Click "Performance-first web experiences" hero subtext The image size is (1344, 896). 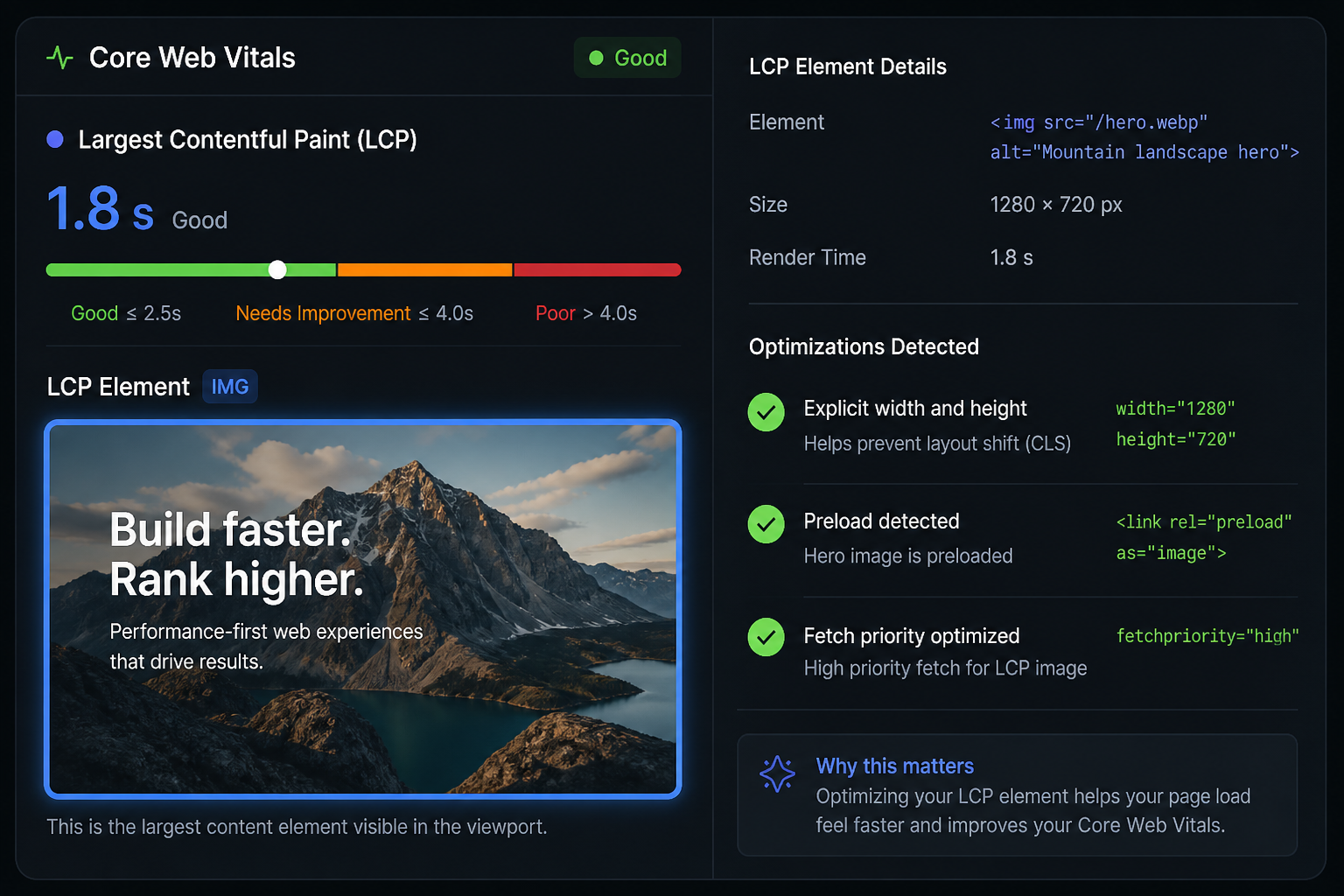coord(266,632)
